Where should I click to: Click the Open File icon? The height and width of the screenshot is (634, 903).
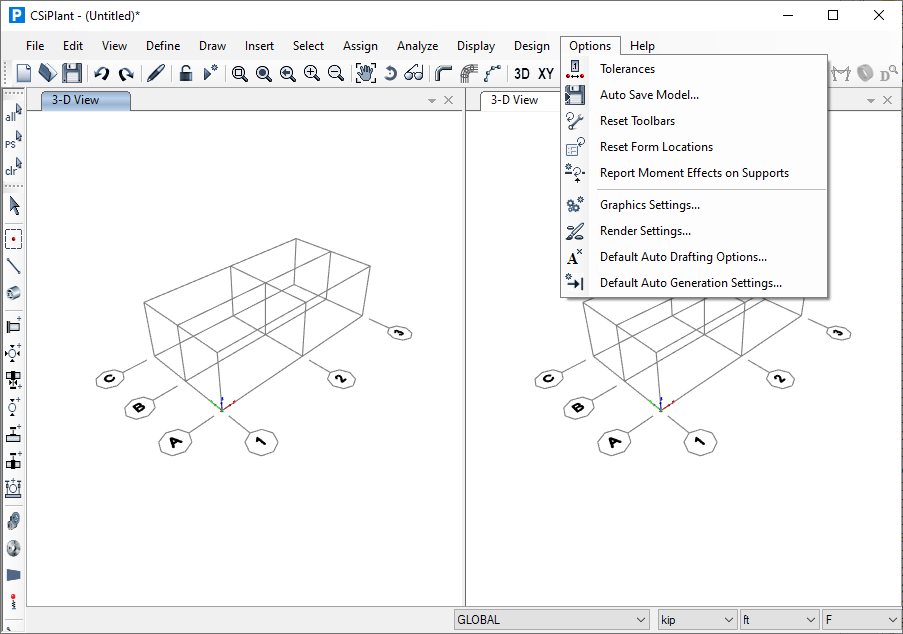pos(47,73)
